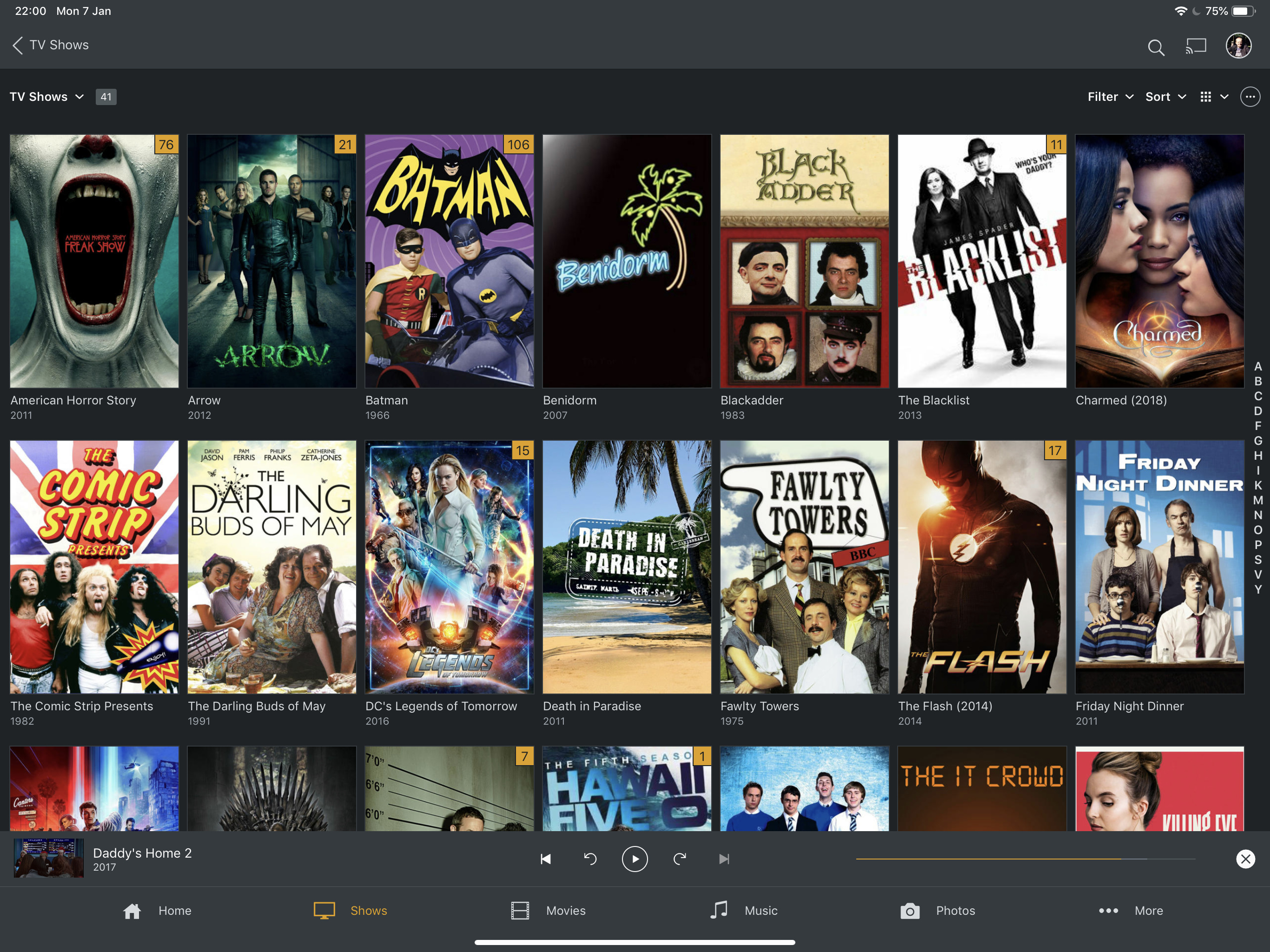
Task: Tap the Cast to device icon
Action: (x=1196, y=46)
